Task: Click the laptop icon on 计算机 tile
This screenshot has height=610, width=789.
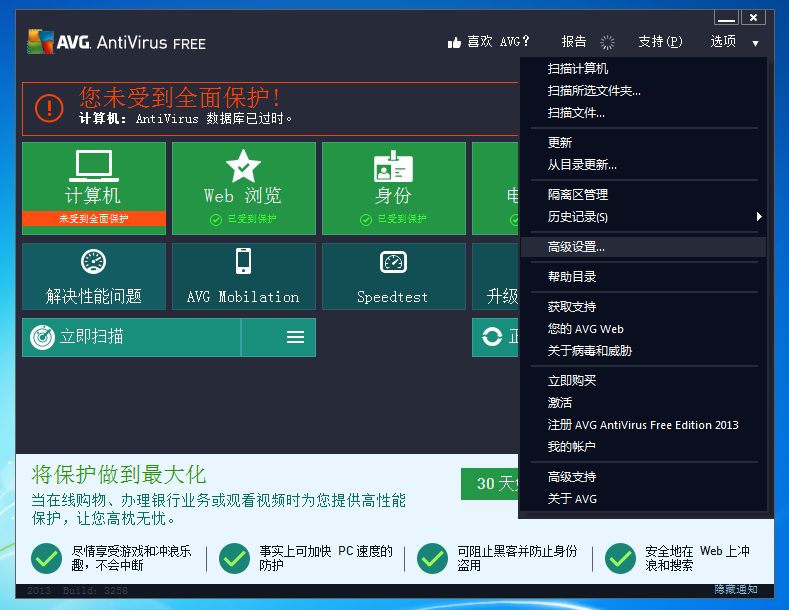Action: [94, 166]
